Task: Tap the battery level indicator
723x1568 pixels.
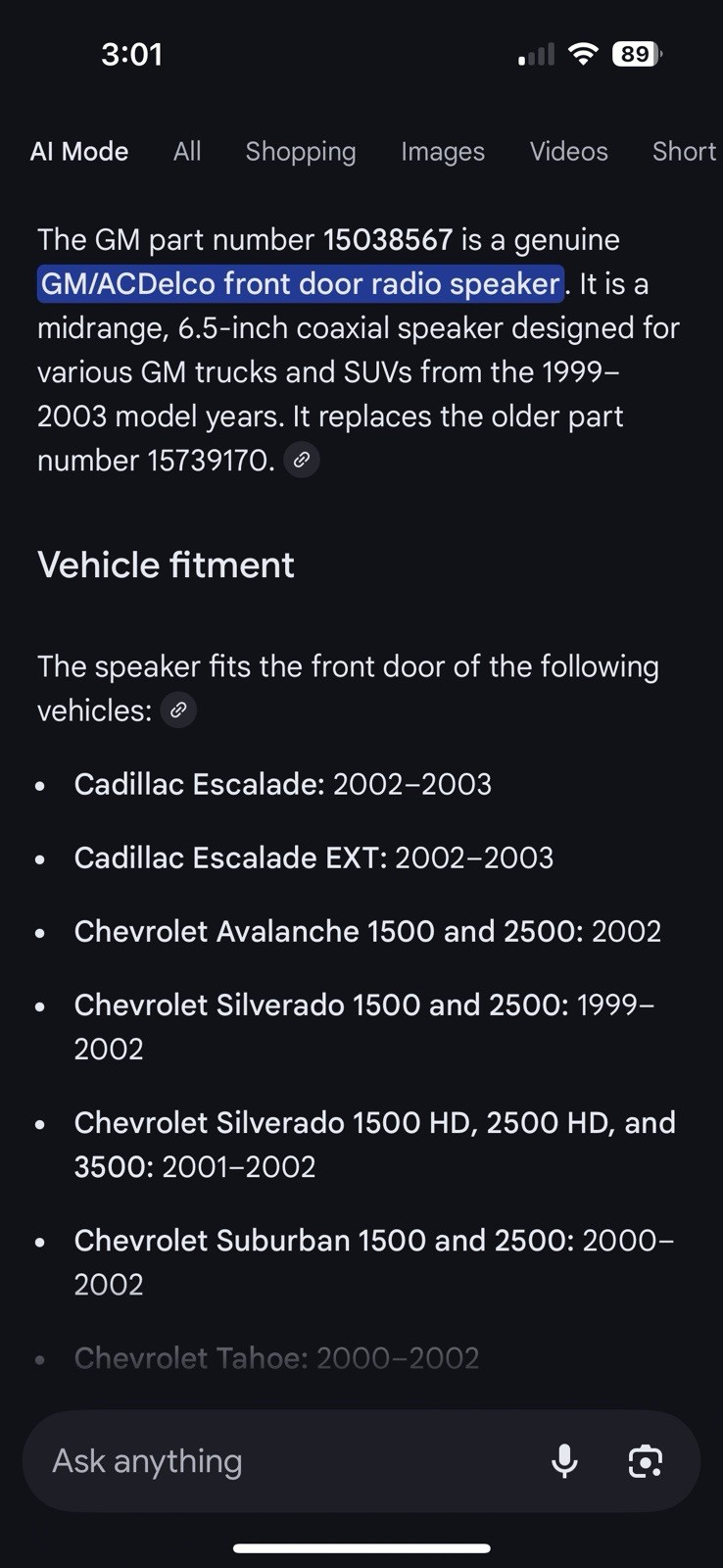Action: coord(637,54)
